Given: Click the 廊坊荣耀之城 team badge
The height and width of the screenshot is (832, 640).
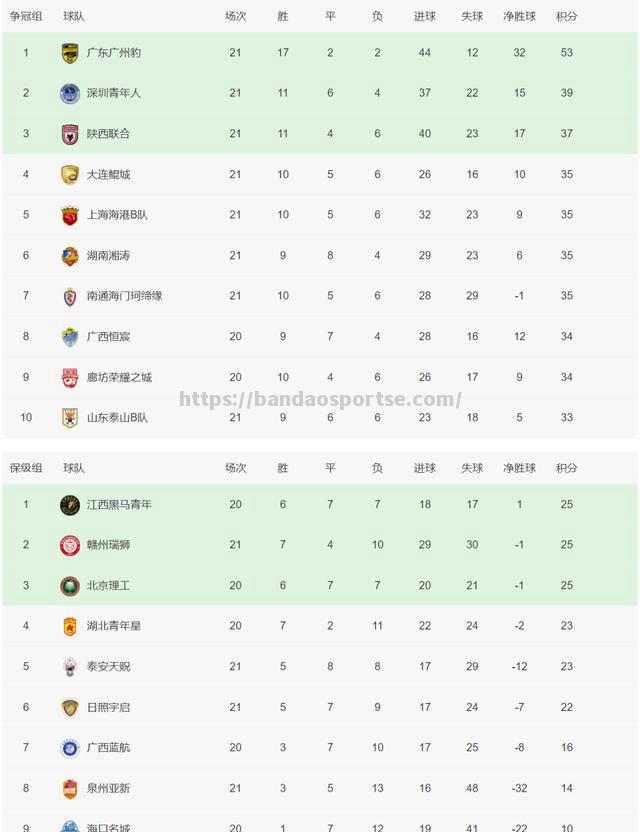Looking at the screenshot, I should click(70, 377).
